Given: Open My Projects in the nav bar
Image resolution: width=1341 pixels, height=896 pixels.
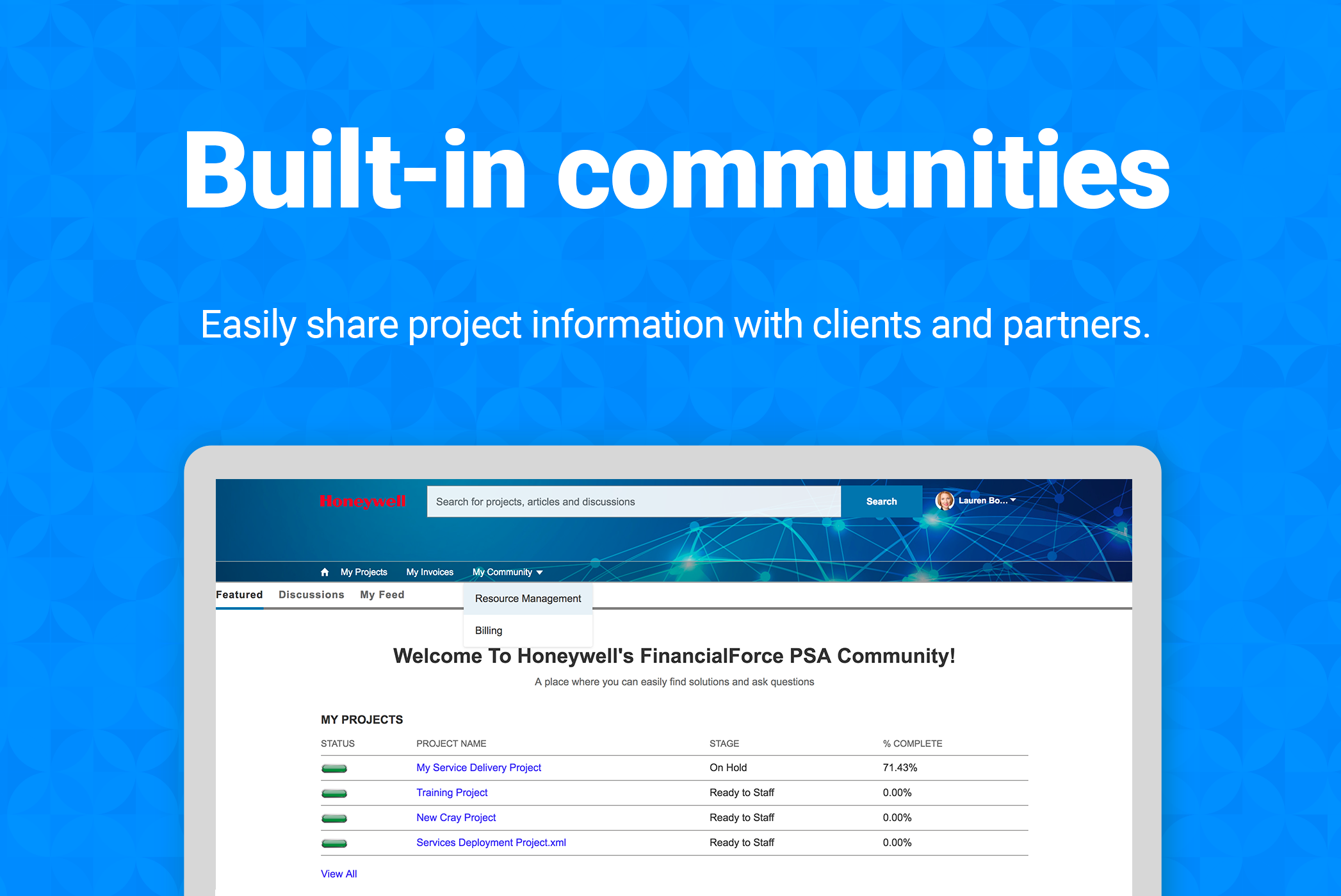Looking at the screenshot, I should click(364, 572).
